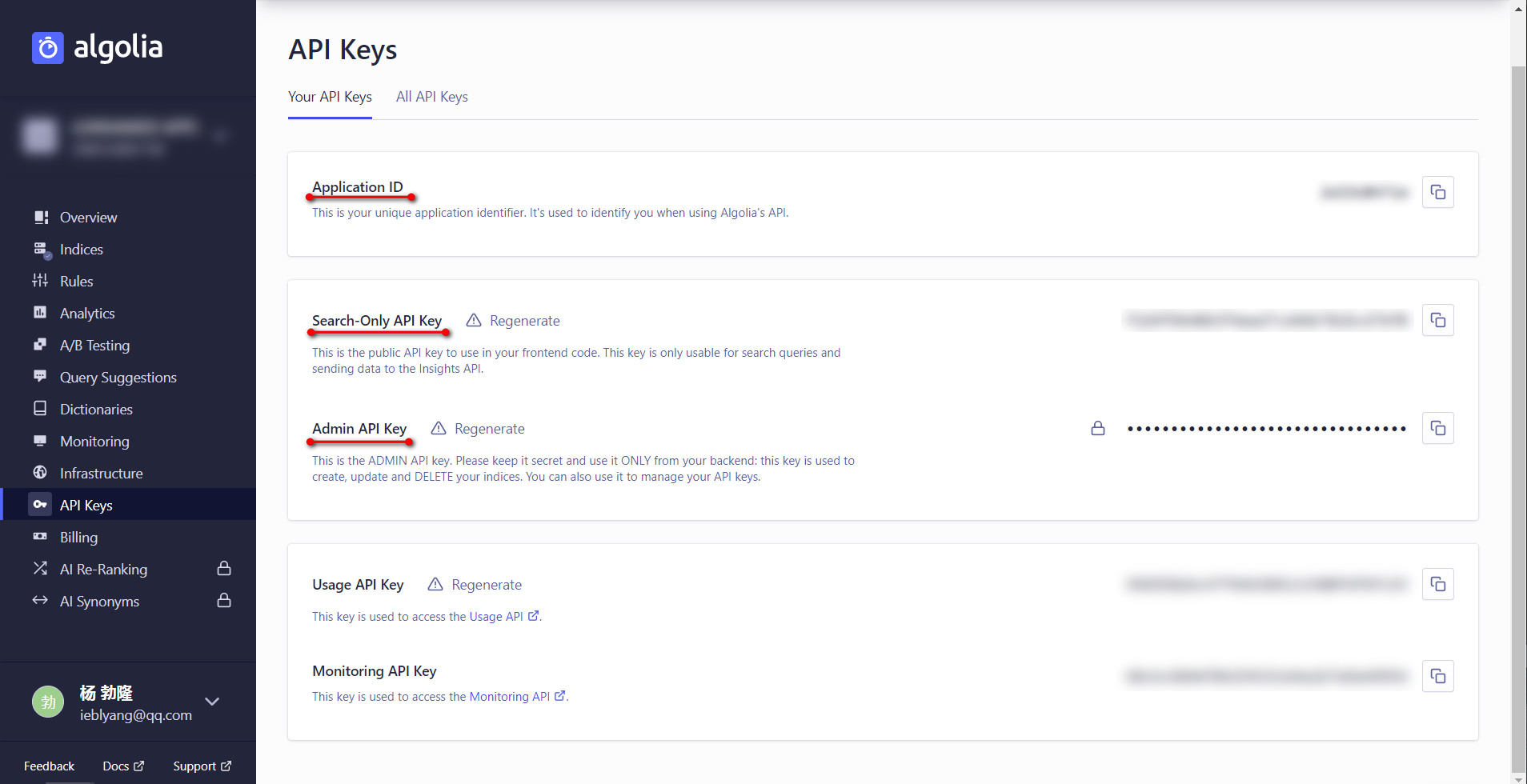Switch to the All API Keys tab

(431, 97)
